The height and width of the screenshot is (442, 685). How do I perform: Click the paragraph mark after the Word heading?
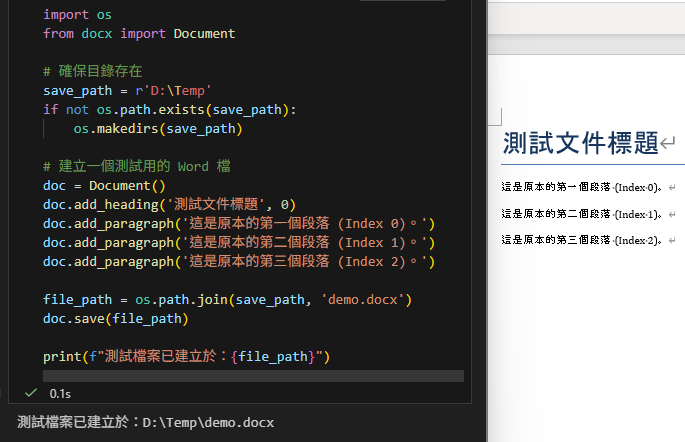(668, 144)
